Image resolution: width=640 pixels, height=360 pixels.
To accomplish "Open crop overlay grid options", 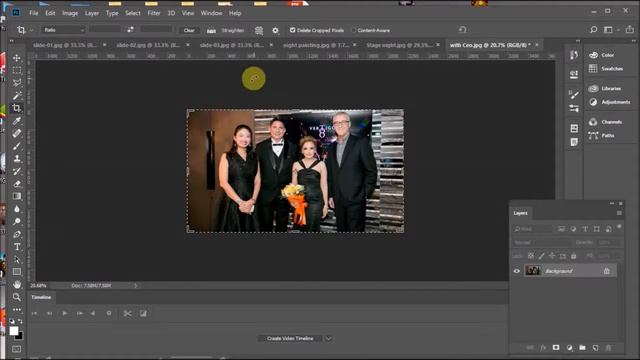I will click(x=259, y=30).
